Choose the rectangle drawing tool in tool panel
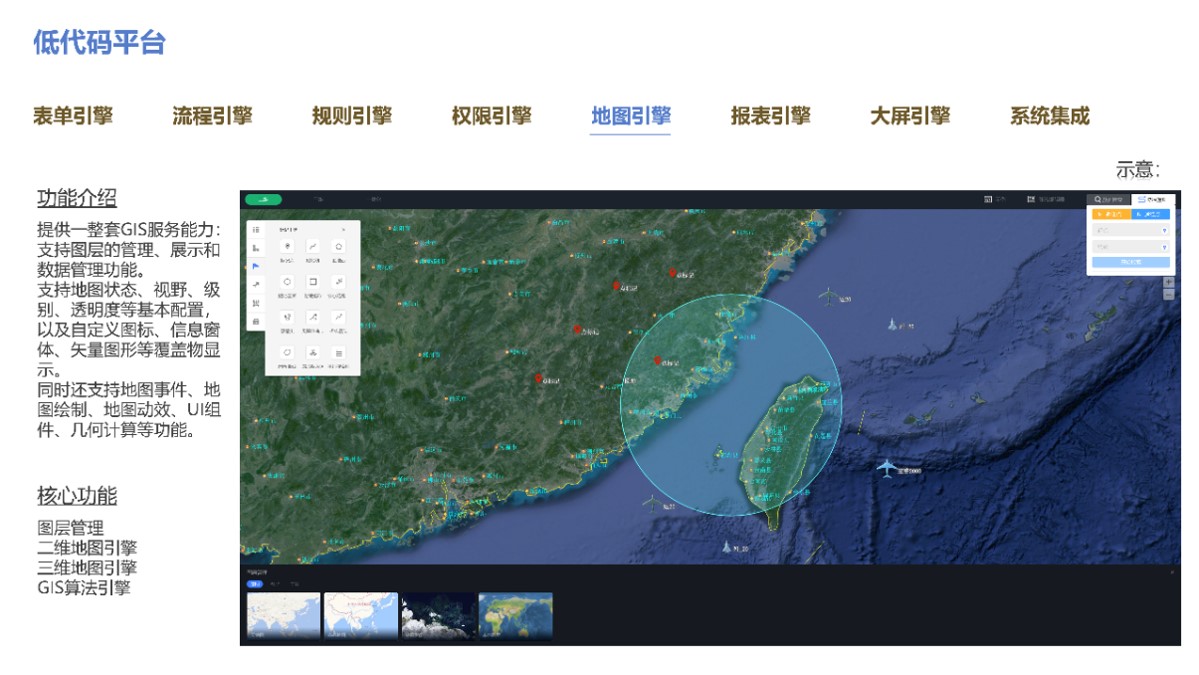 [x=313, y=282]
